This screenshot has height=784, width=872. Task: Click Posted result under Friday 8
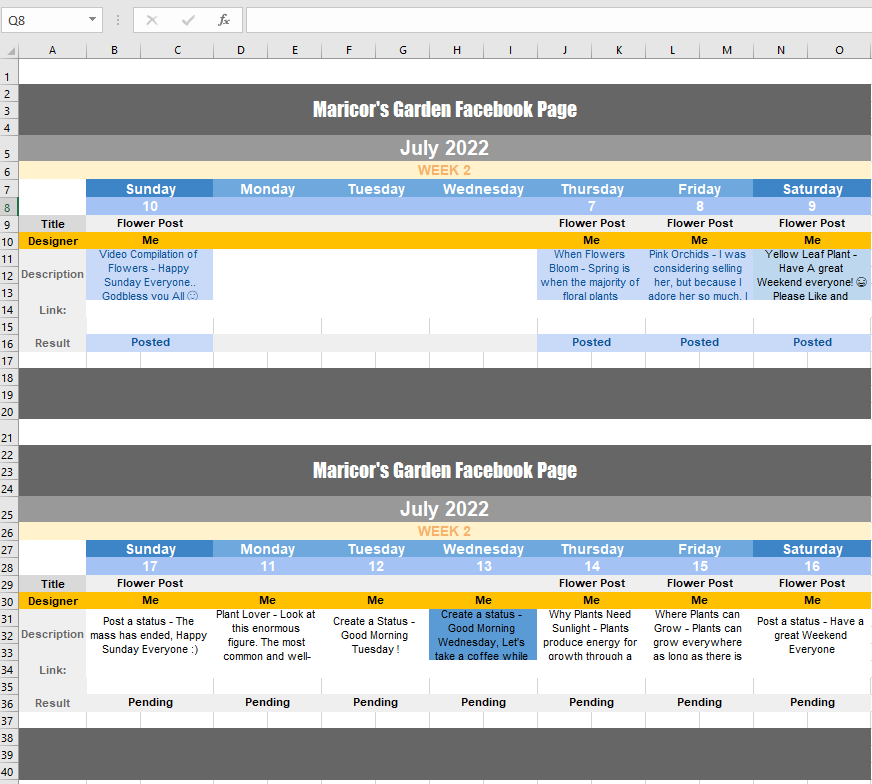(699, 343)
